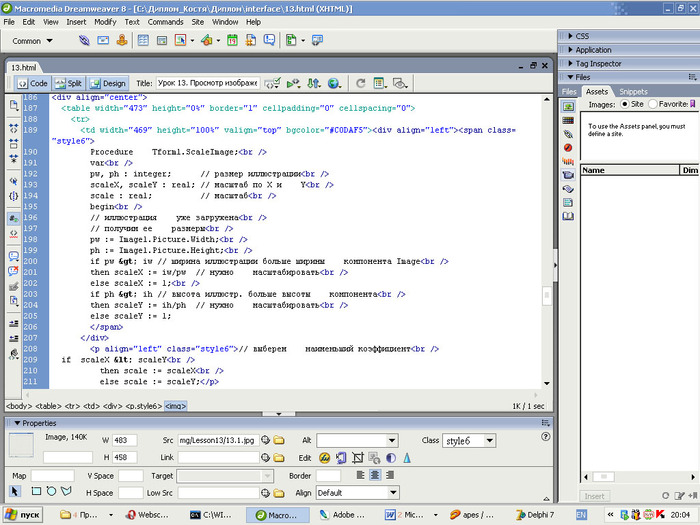Switch to Code view
700x525 pixels.
click(33, 83)
